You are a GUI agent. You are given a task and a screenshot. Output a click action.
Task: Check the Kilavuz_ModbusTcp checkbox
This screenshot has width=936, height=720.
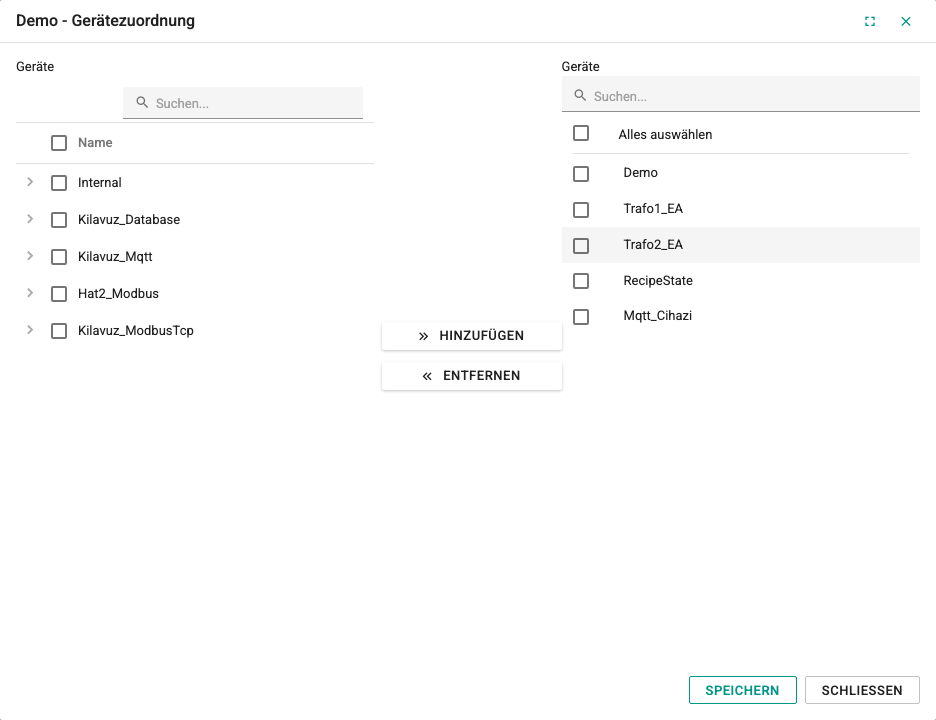(x=59, y=331)
